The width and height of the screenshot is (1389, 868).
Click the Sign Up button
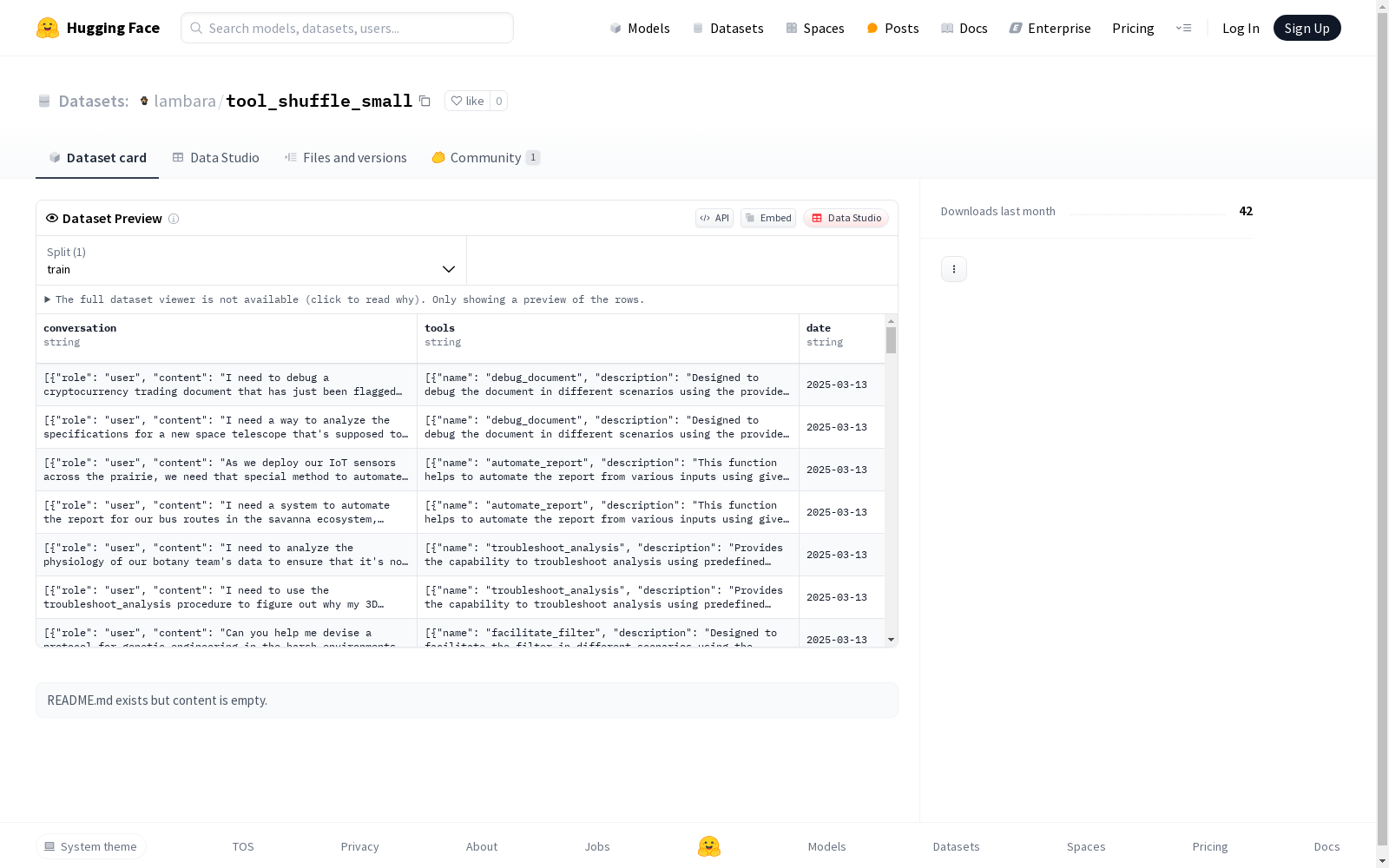click(1307, 28)
